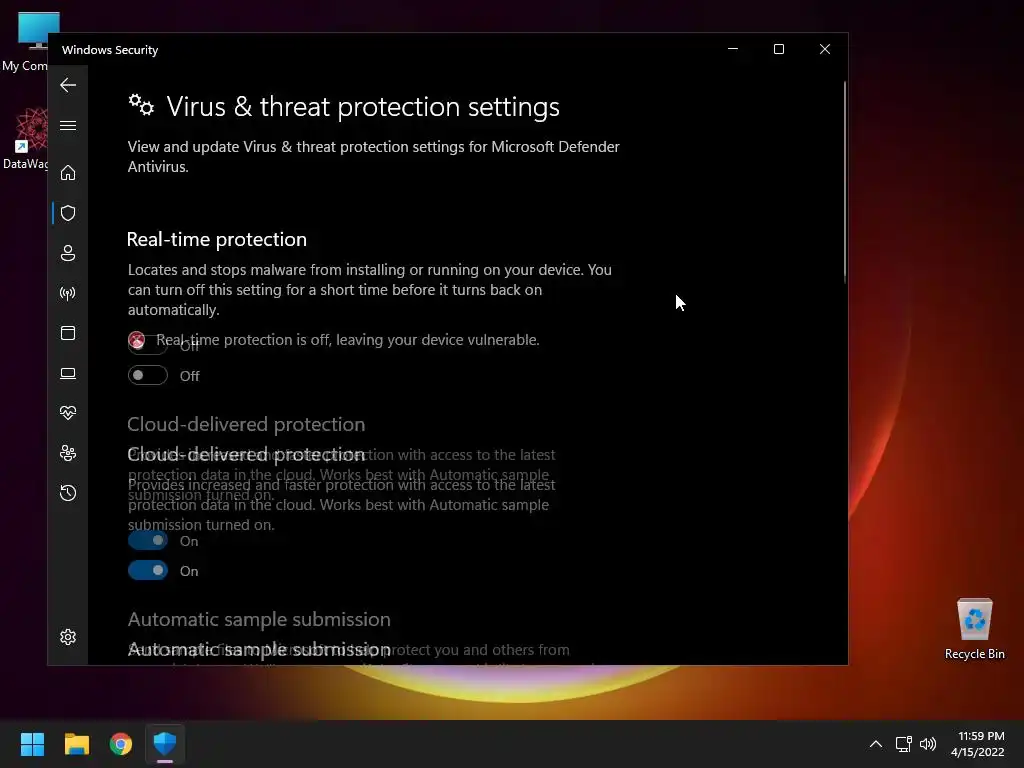Open Protection history clock icon
1024x768 pixels.
(x=68, y=492)
